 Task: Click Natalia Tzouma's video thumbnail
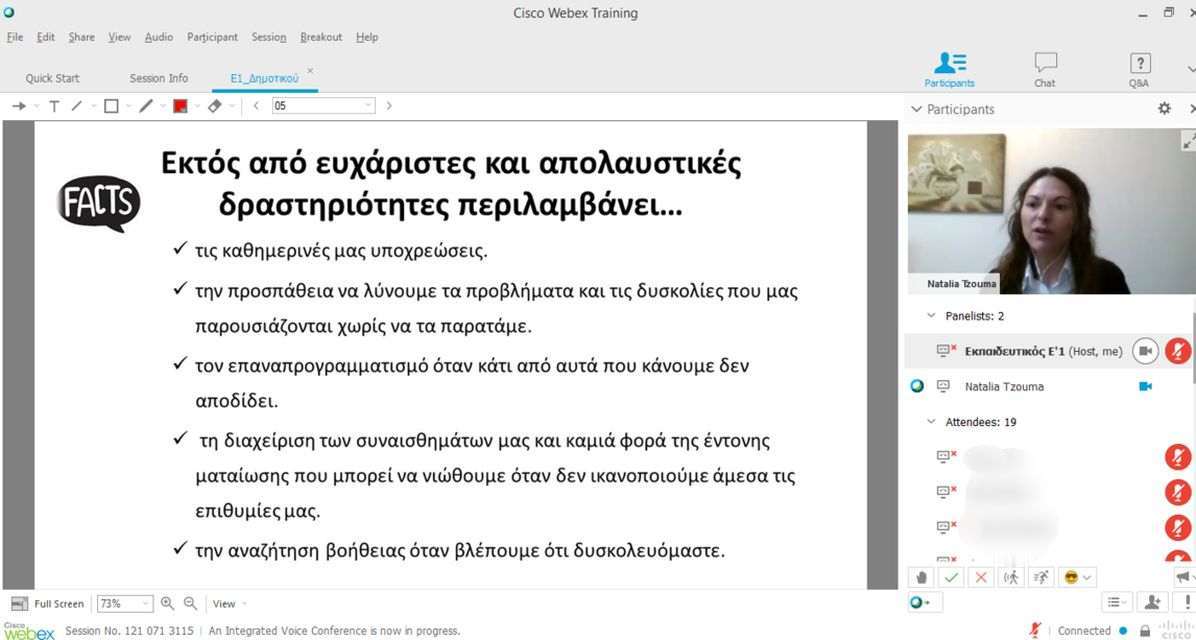(1051, 211)
